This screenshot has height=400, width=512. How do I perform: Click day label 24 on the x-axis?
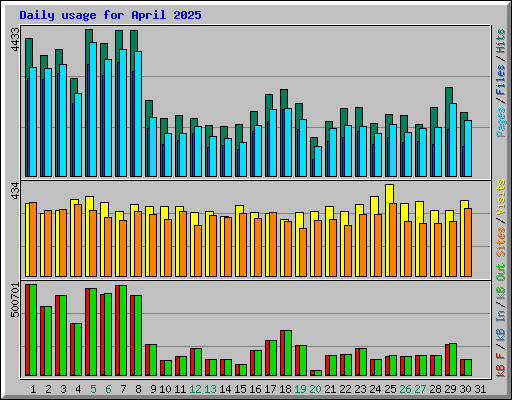(x=375, y=389)
